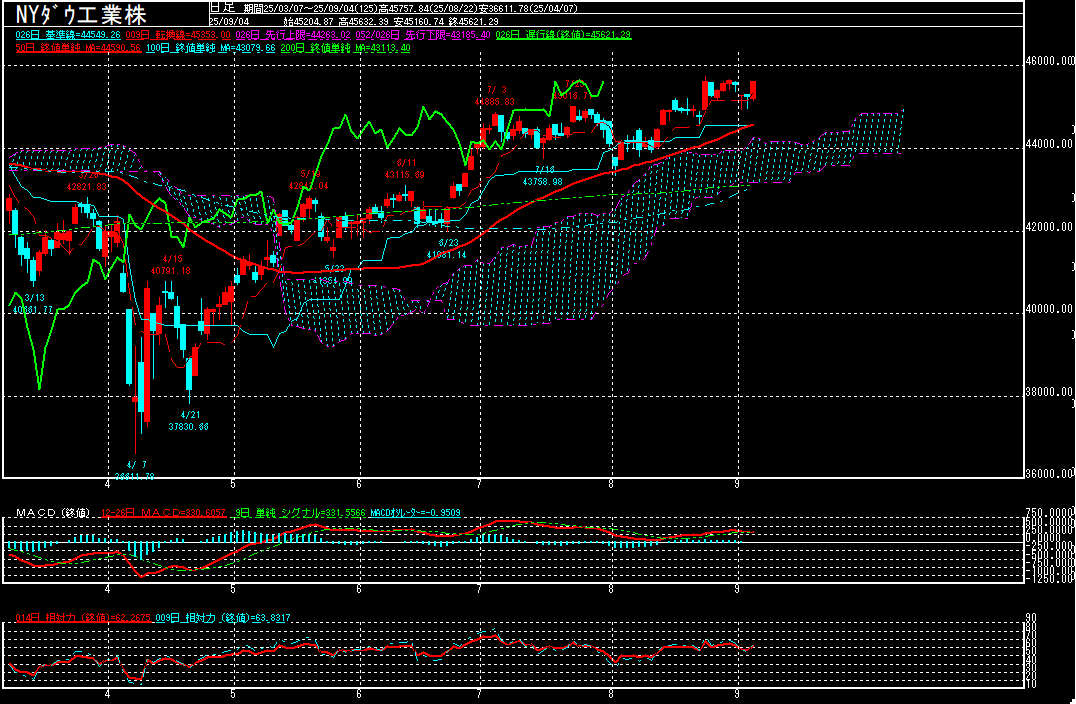Select the 50日 終値単純 MA=44590.56 legend
This screenshot has height=704, width=1076.
pyautogui.click(x=78, y=48)
